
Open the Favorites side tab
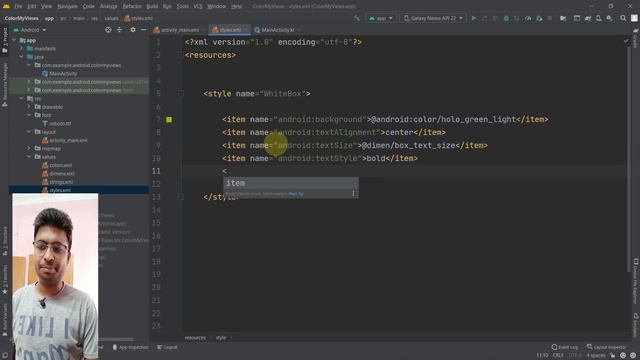pyautogui.click(x=4, y=280)
